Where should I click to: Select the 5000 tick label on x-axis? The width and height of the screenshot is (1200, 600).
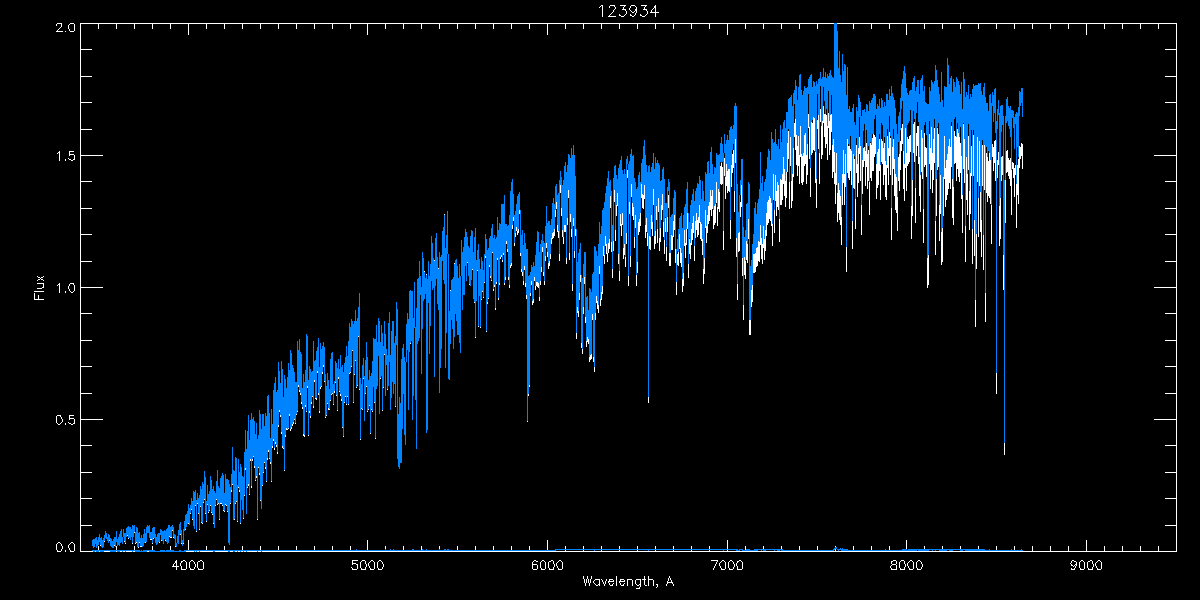[x=367, y=564]
